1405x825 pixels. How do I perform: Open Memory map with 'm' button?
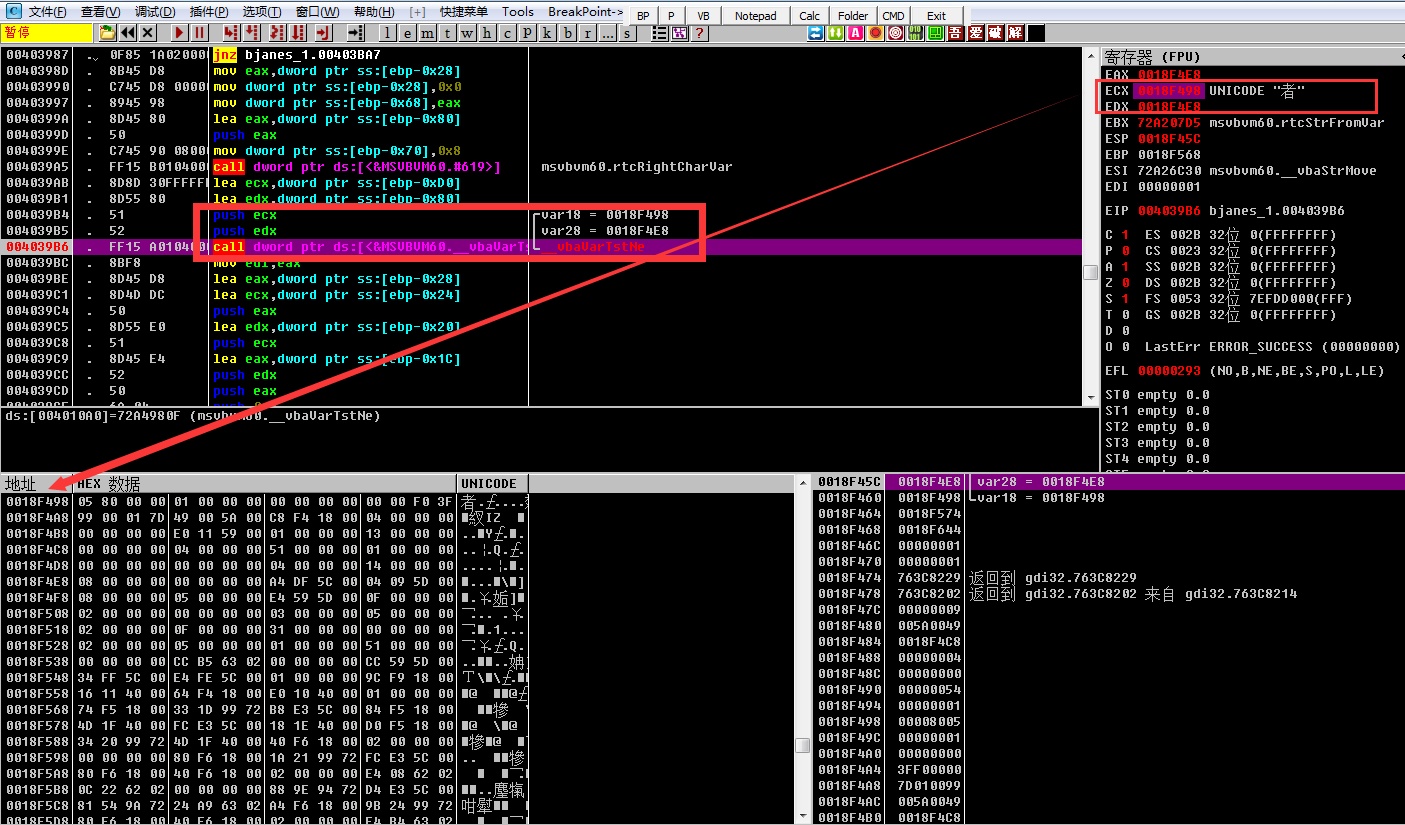(427, 32)
